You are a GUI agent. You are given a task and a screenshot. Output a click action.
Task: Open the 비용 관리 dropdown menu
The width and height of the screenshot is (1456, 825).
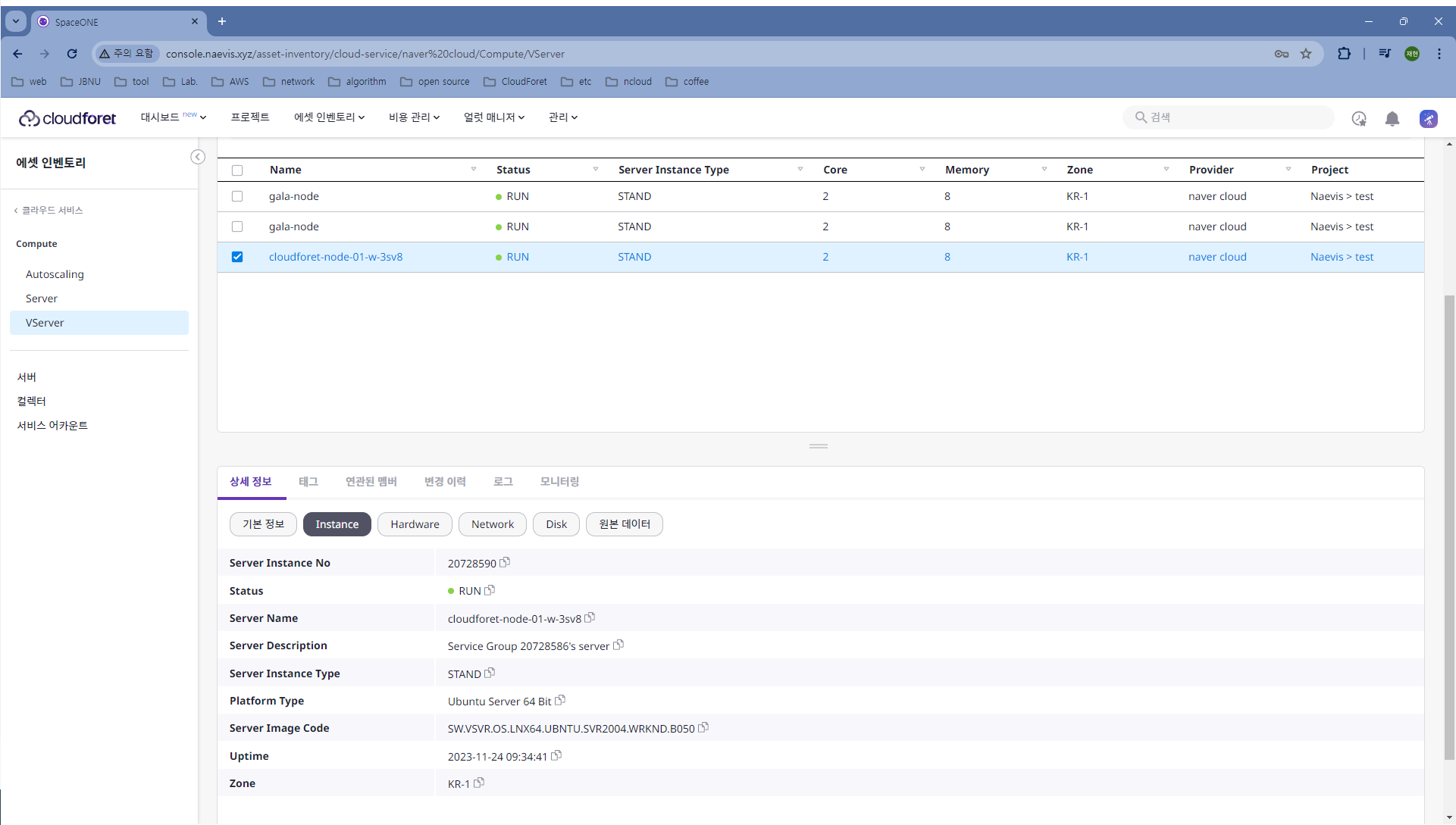(414, 117)
